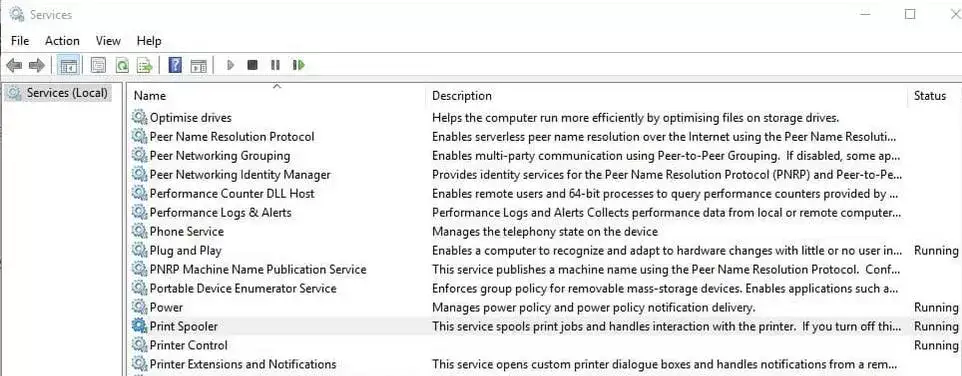Toggle the Show/Hide Action Pane icon
This screenshot has width=962, height=376.
198,65
